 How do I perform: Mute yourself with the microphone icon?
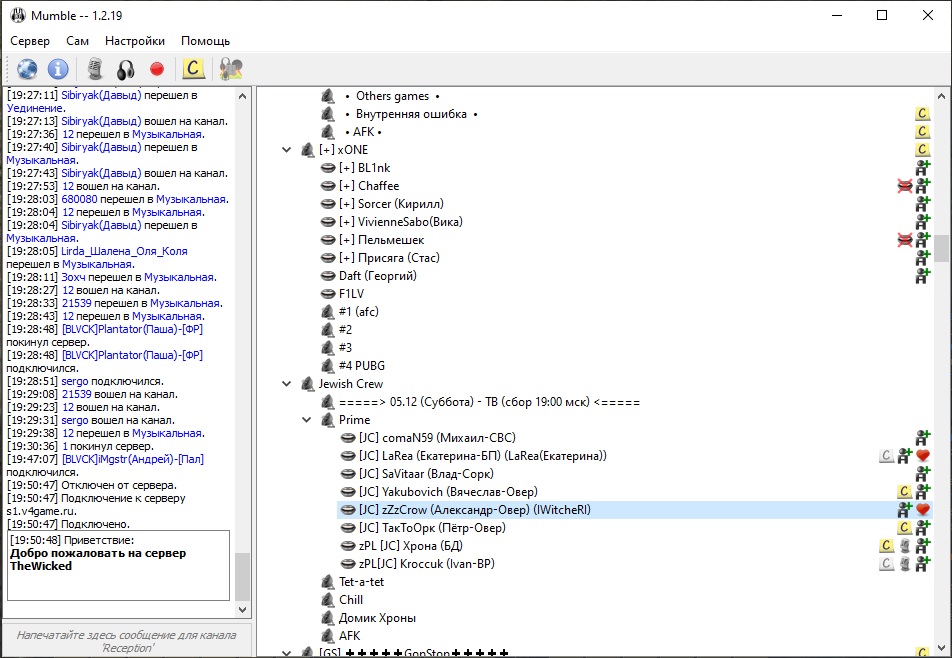tap(95, 69)
